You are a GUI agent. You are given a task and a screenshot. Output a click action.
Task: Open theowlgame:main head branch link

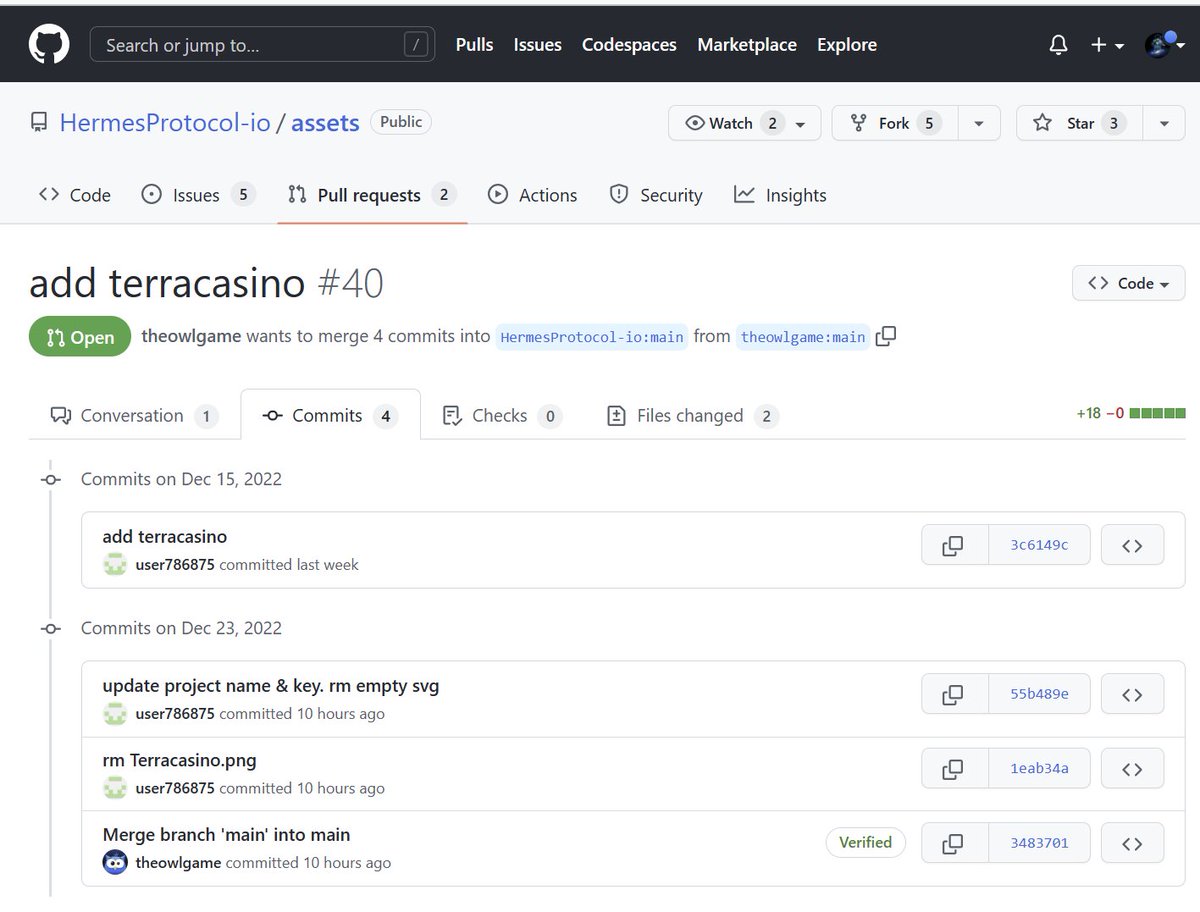[803, 337]
